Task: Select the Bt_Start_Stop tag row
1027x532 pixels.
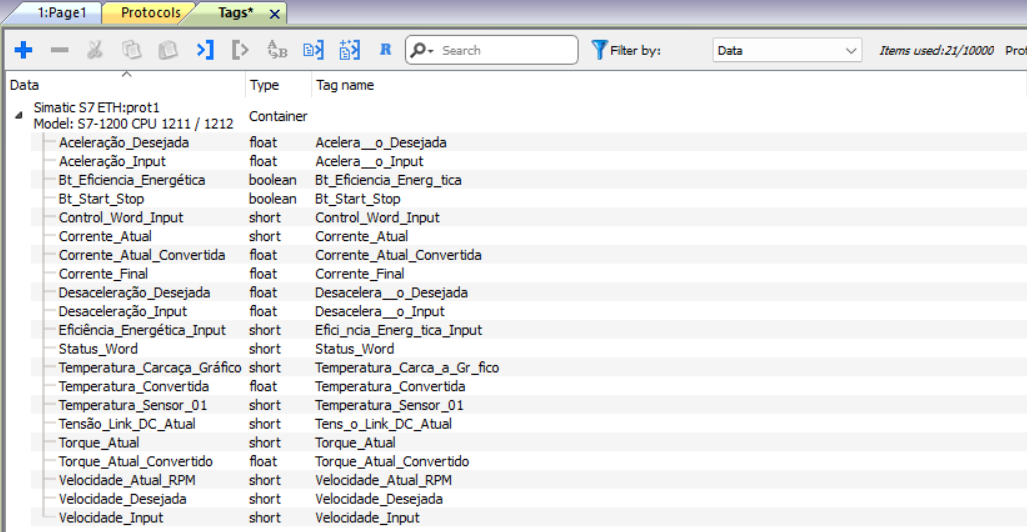Action: coord(101,199)
